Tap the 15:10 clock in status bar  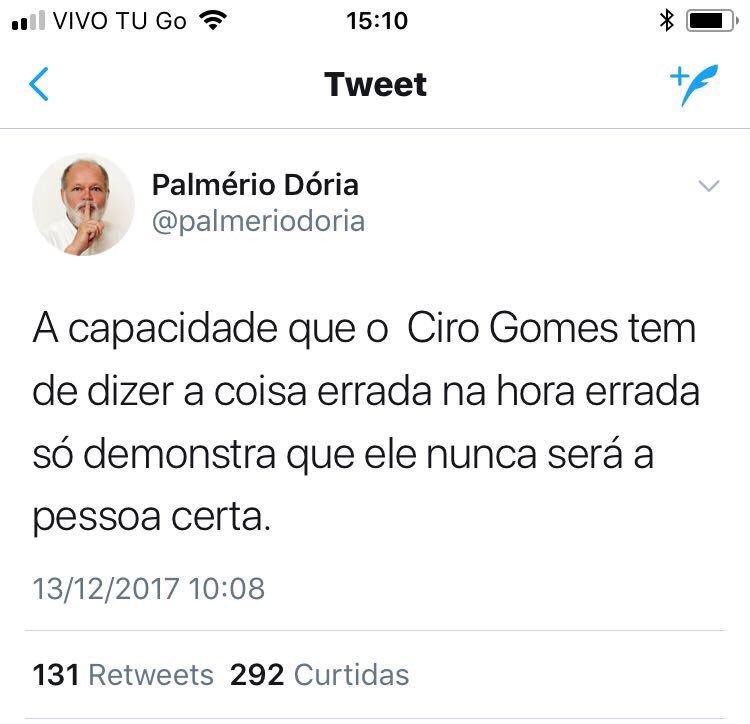pos(377,21)
